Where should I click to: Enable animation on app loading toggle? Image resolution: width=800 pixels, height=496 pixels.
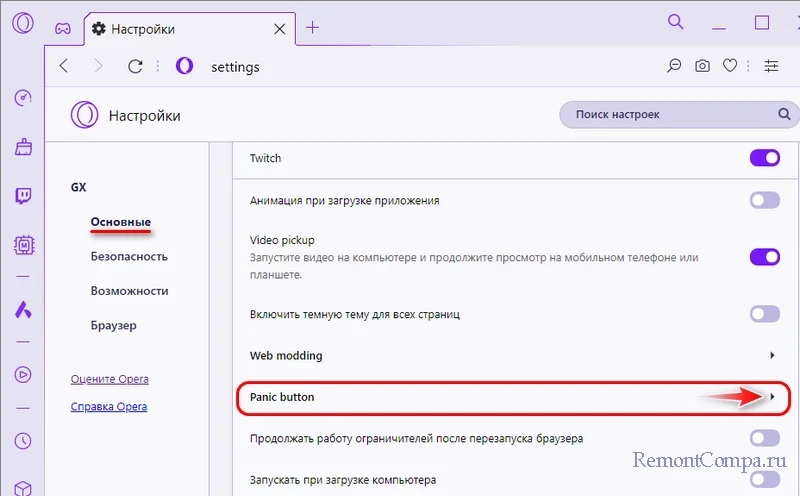tap(764, 201)
